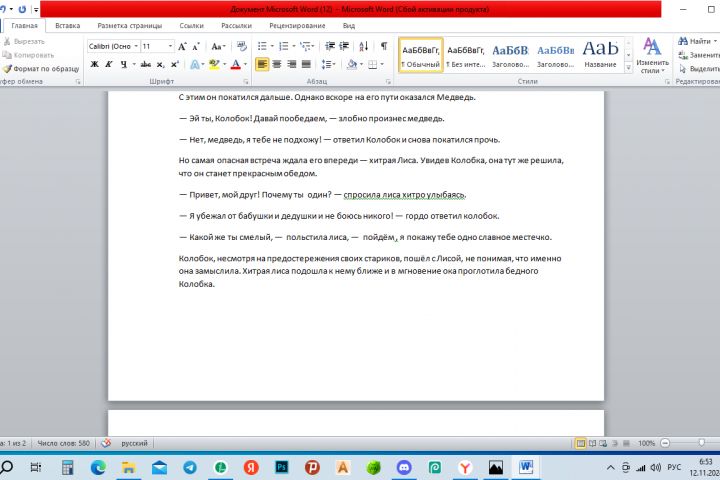The height and width of the screenshot is (480, 720).
Task: Toggle paragraph marks ¶ display
Action: pos(384,46)
